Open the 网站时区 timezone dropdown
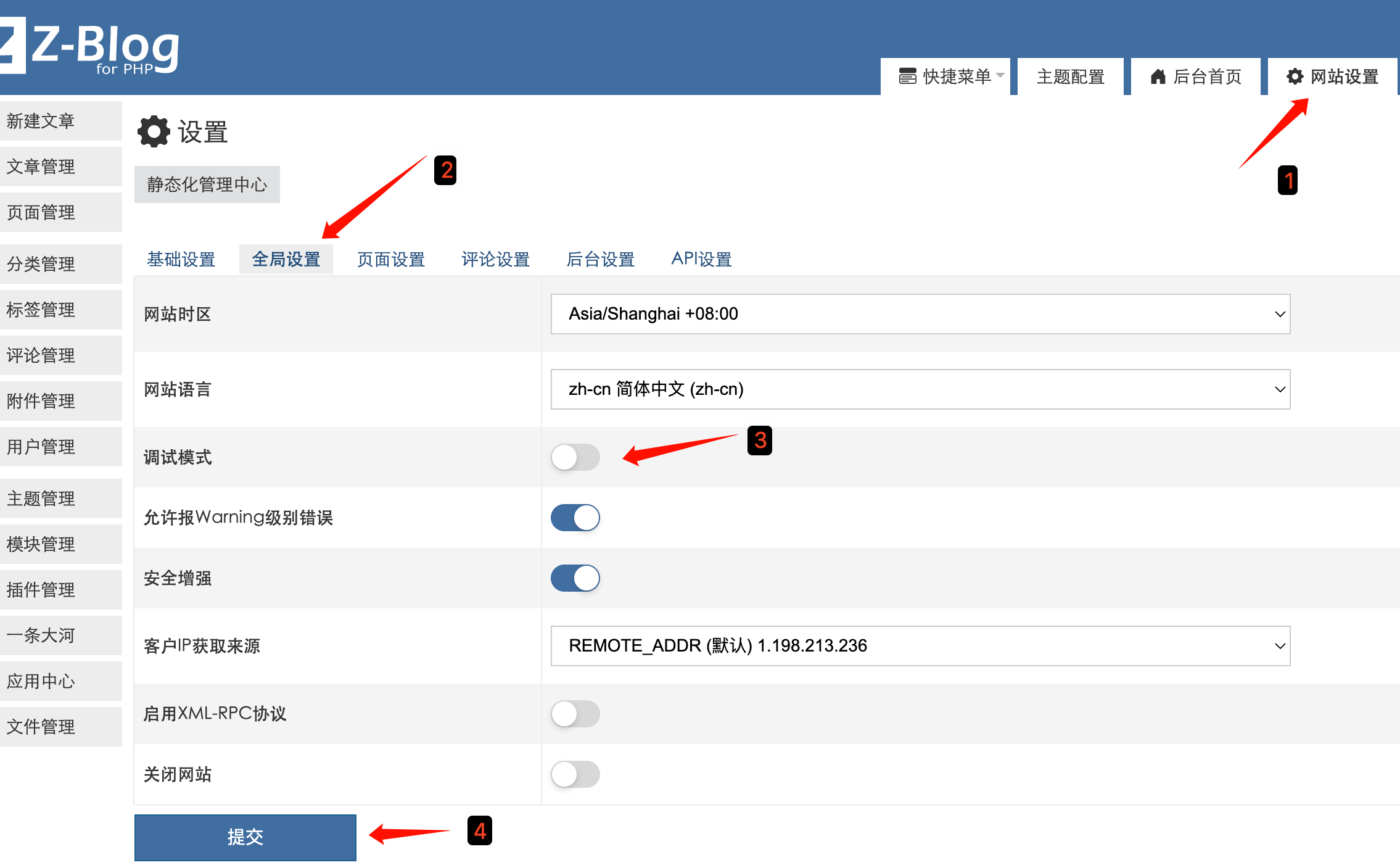Viewport: 1400px width, 865px height. 919,314
